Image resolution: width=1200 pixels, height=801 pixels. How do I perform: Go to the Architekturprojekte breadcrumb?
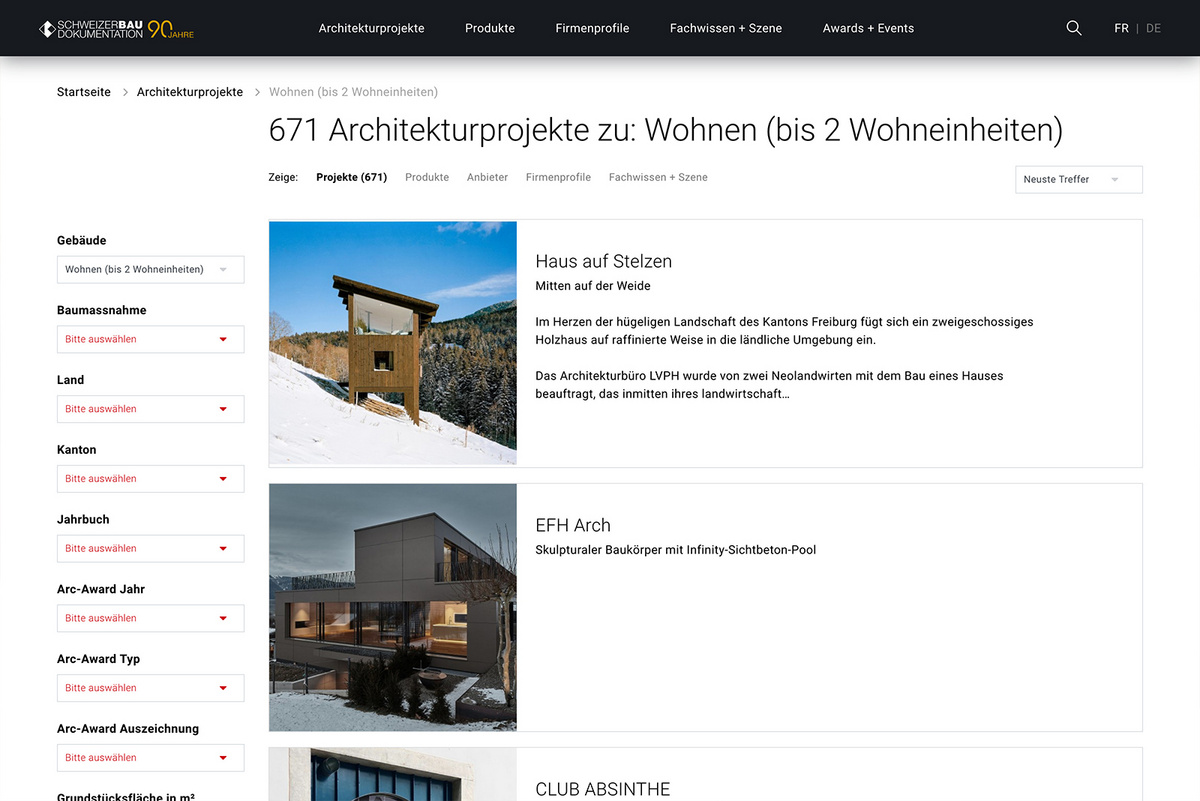(190, 92)
